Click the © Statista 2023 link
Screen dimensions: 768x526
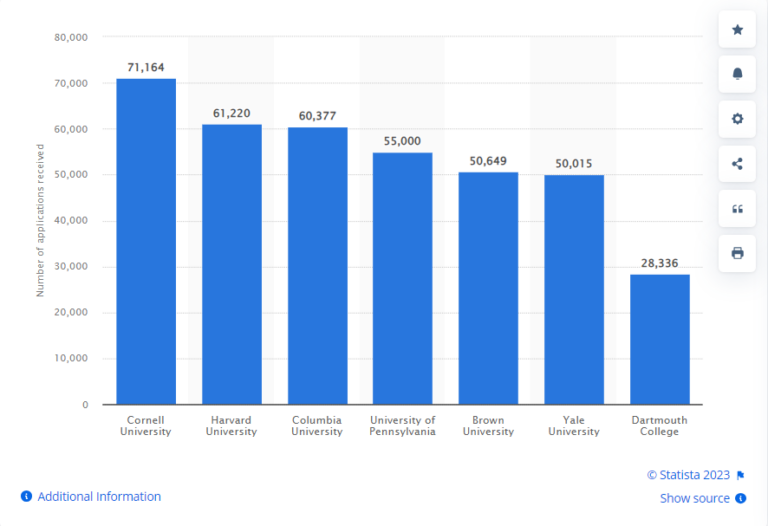[688, 475]
